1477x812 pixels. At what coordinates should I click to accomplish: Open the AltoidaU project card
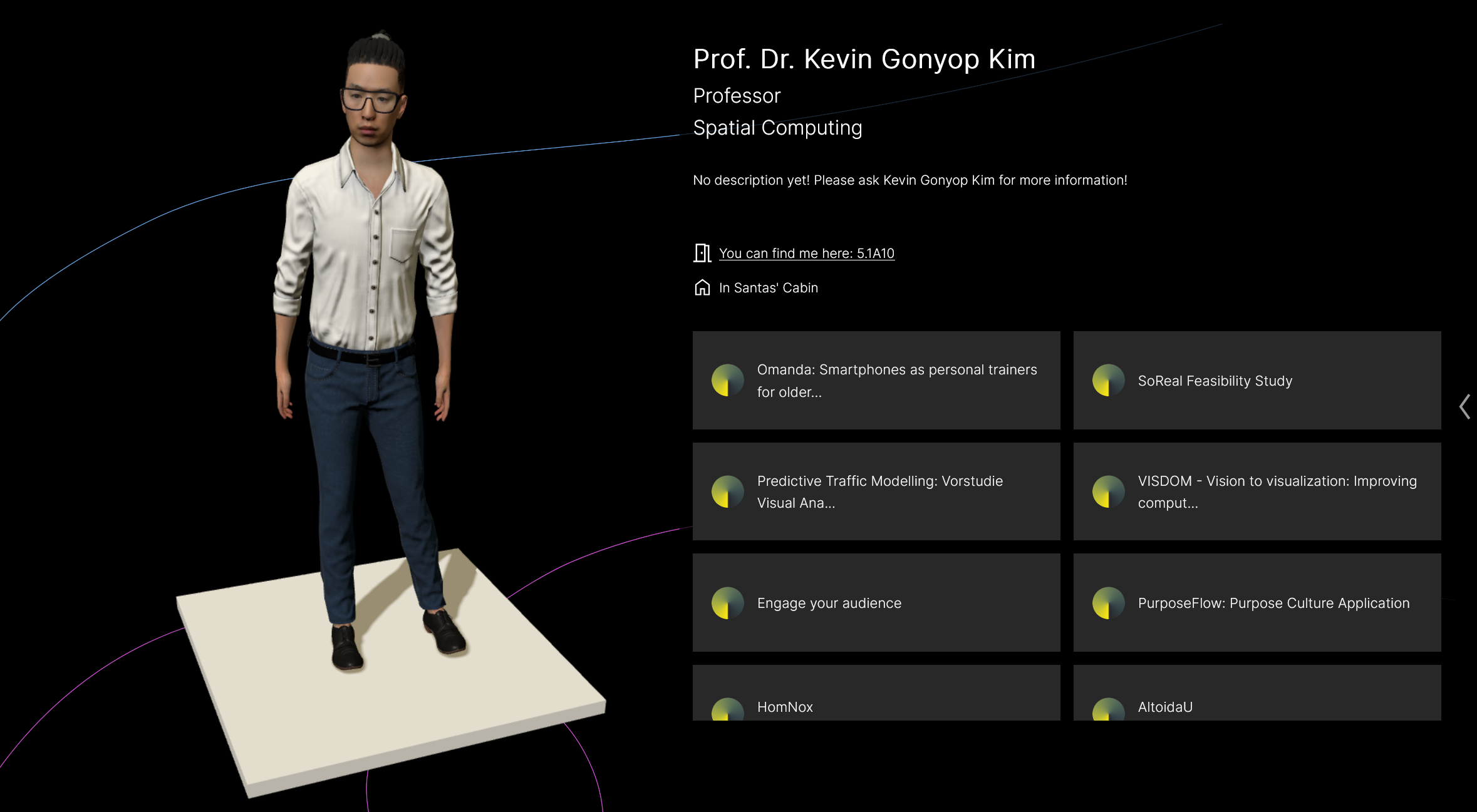coord(1257,693)
